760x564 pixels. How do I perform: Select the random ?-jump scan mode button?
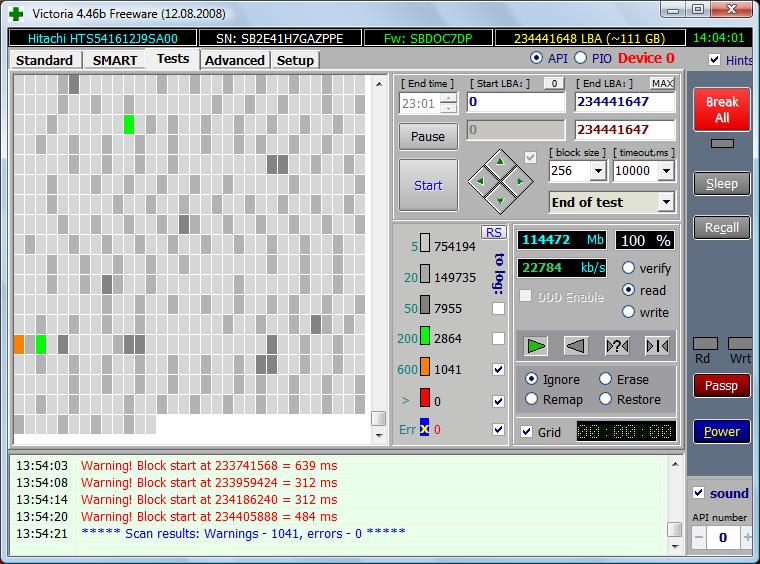point(617,346)
